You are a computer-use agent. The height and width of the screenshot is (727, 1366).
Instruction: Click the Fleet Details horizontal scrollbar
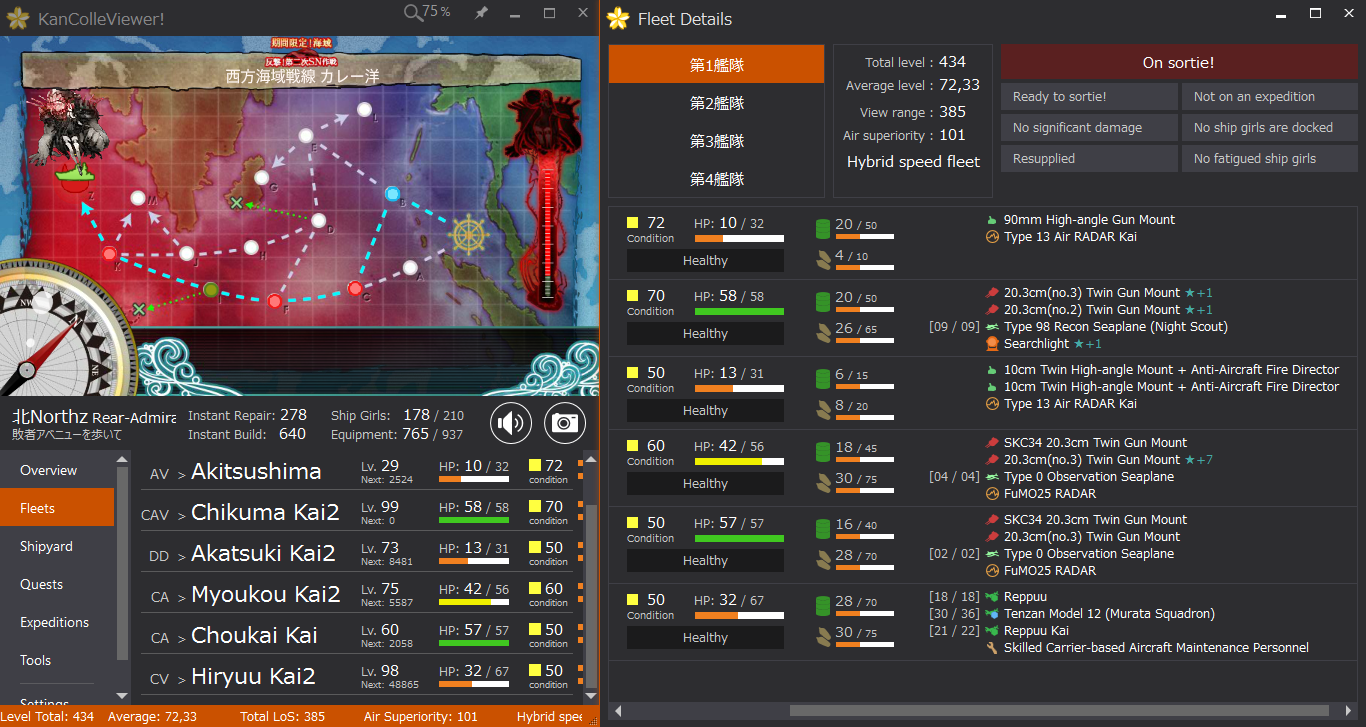click(1060, 711)
